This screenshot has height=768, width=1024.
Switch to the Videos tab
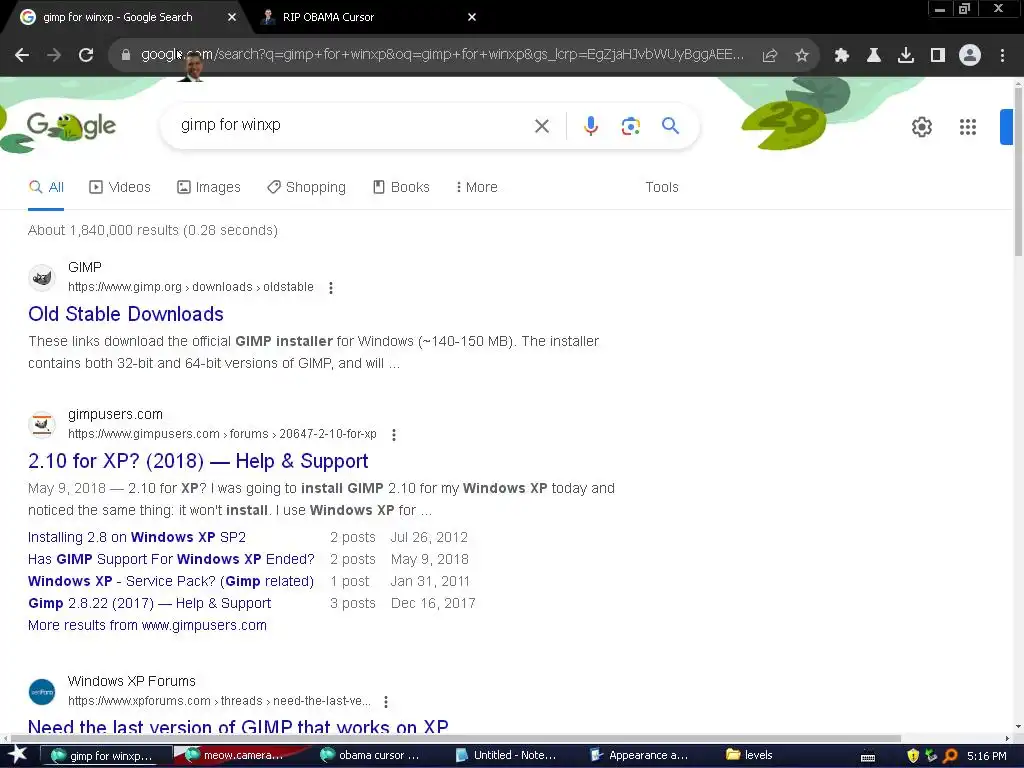[x=120, y=187]
